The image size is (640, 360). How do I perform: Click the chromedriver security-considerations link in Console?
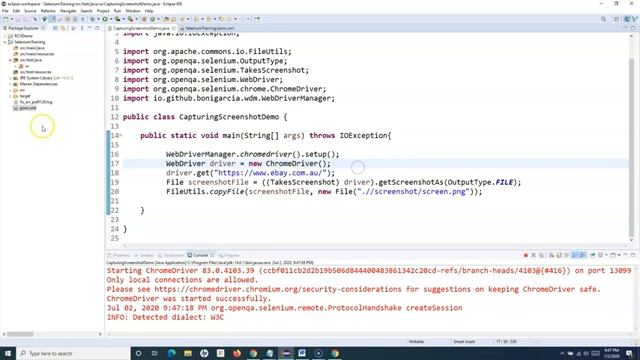click(278, 289)
